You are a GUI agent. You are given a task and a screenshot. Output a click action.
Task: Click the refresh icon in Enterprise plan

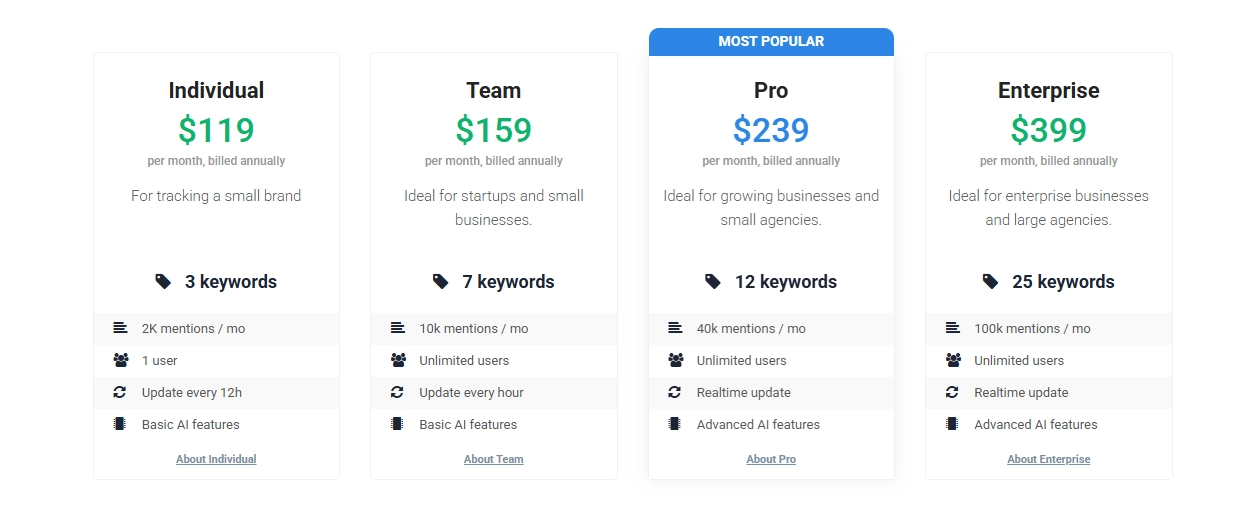pyautogui.click(x=953, y=392)
